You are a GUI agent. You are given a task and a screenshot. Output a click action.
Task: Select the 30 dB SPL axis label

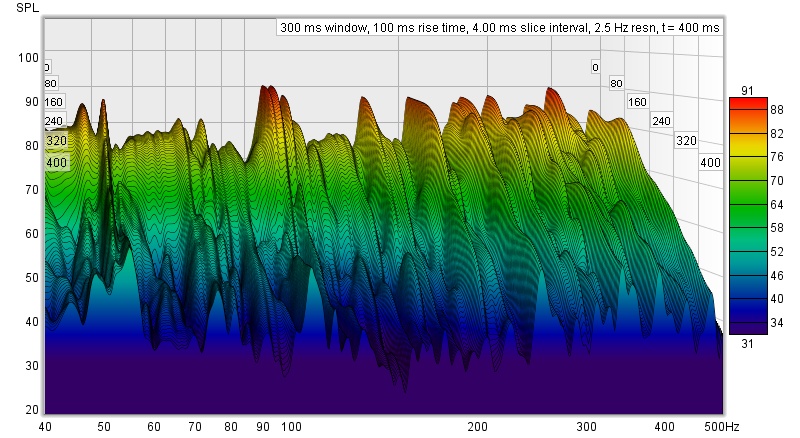click(x=32, y=366)
